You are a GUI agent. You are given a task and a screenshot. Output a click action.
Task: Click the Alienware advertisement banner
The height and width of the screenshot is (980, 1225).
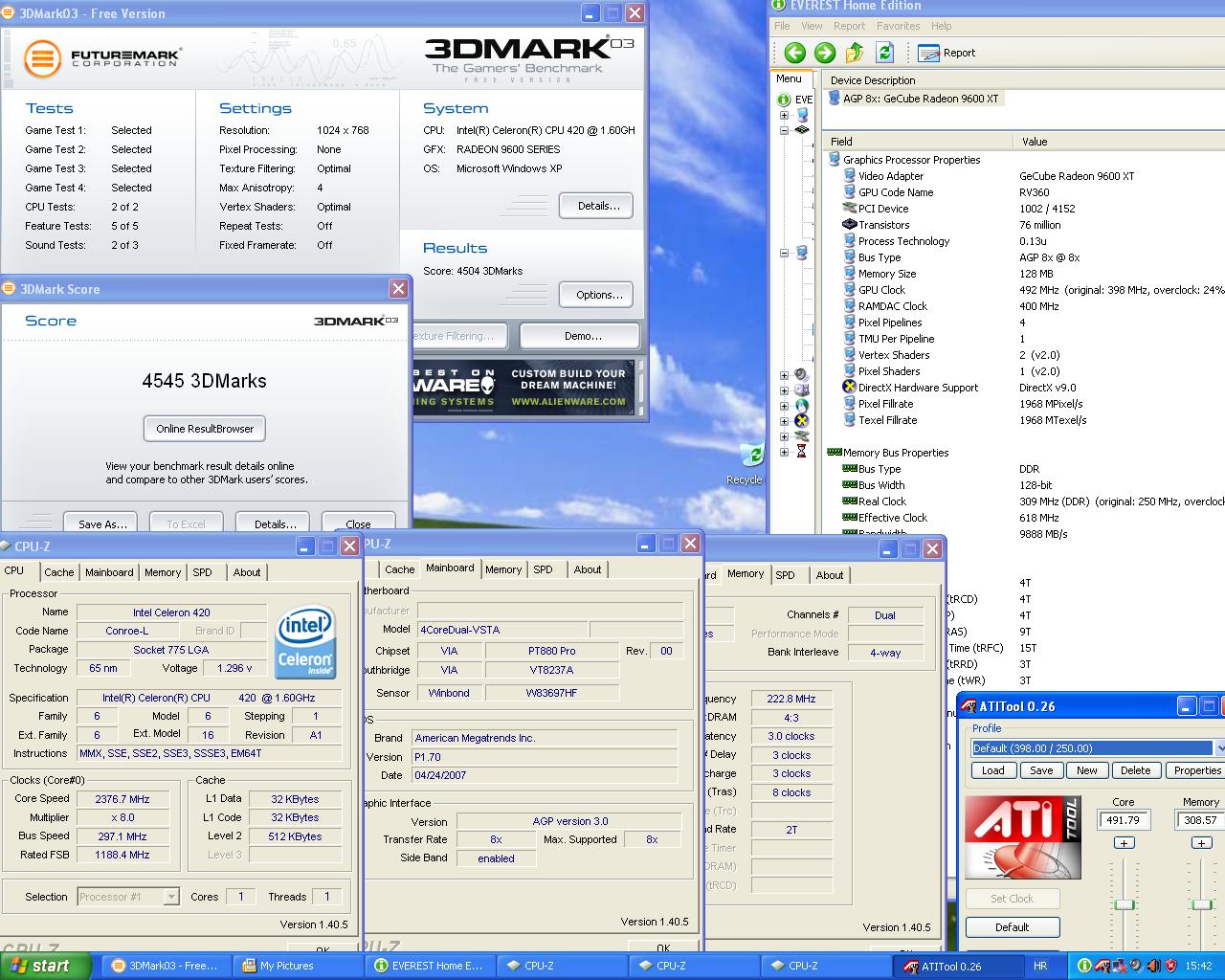524,388
